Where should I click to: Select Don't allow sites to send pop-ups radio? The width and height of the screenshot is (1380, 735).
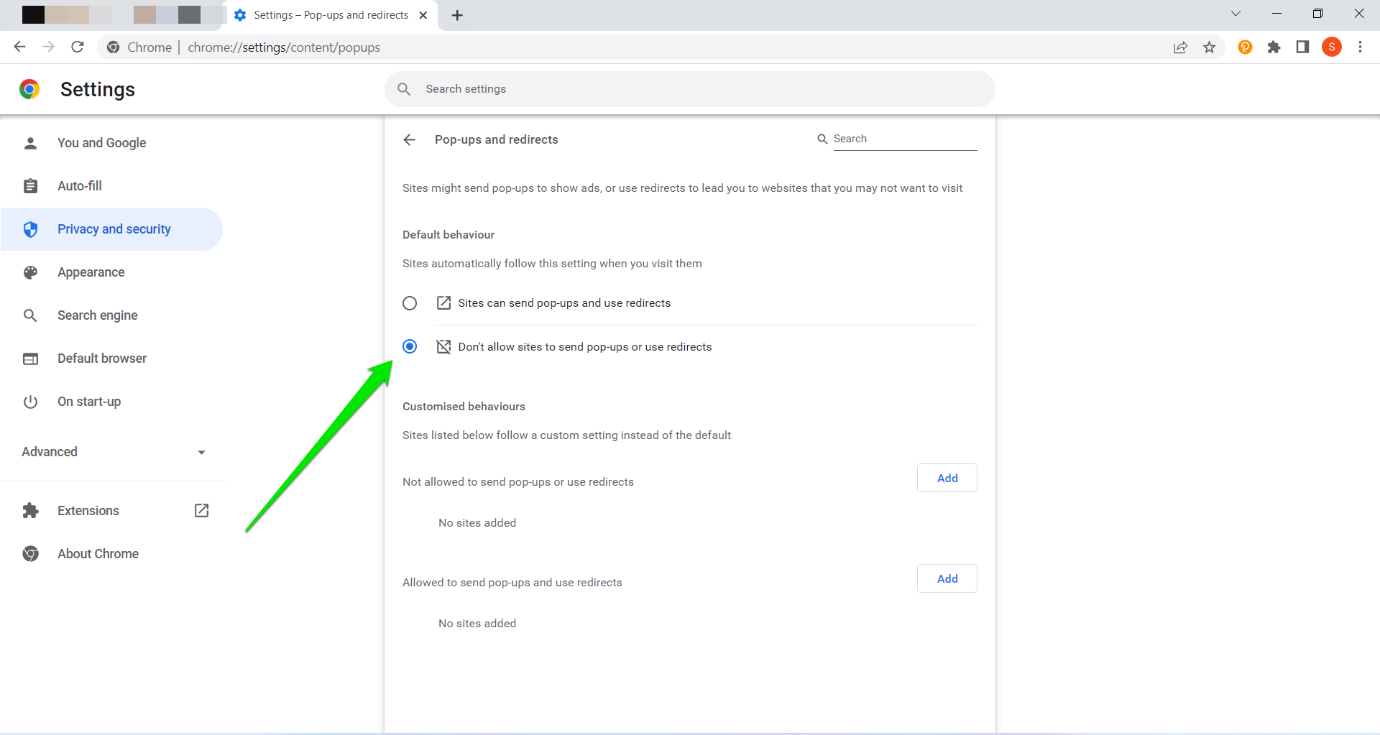(x=409, y=347)
